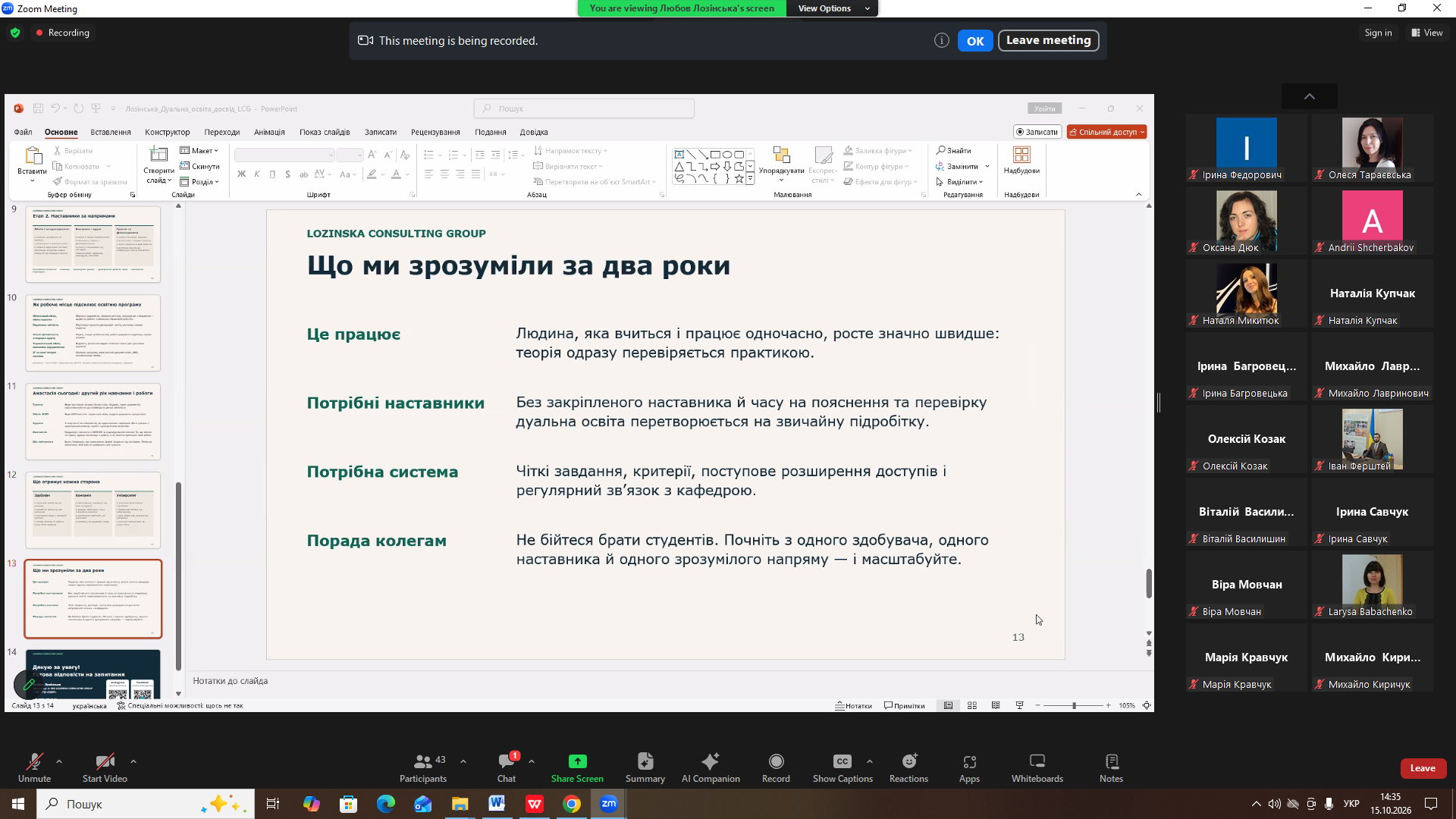Open the Файл tab in PowerPoint
1456x819 pixels.
pyautogui.click(x=23, y=132)
